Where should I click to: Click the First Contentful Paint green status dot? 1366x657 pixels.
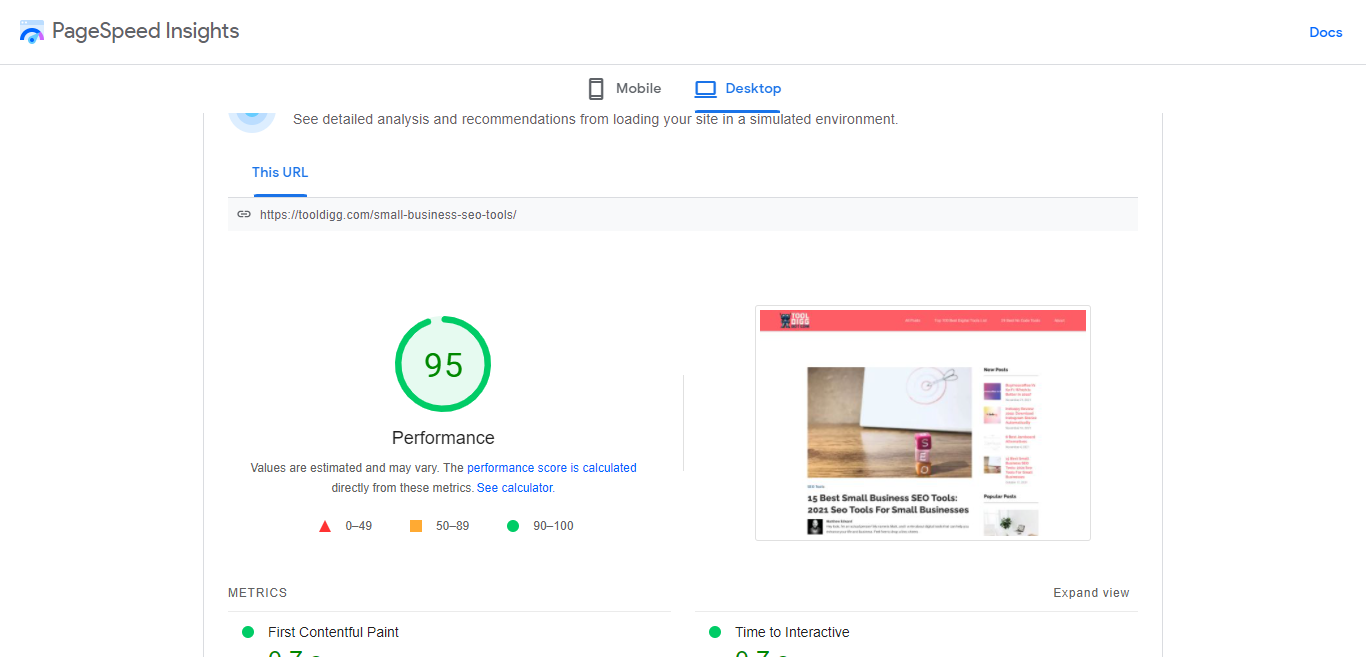(x=248, y=632)
